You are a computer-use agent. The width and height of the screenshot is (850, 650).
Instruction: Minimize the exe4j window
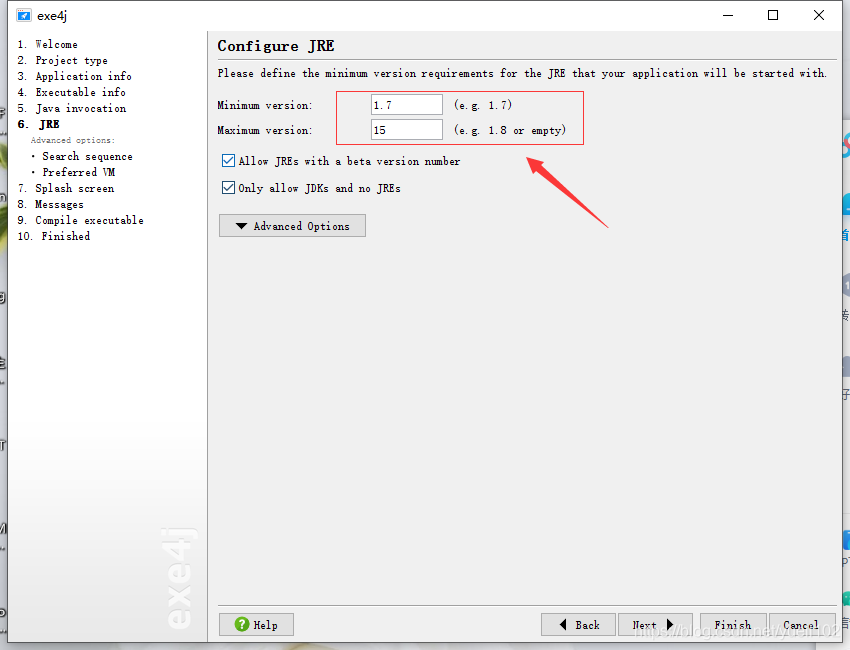[x=728, y=15]
